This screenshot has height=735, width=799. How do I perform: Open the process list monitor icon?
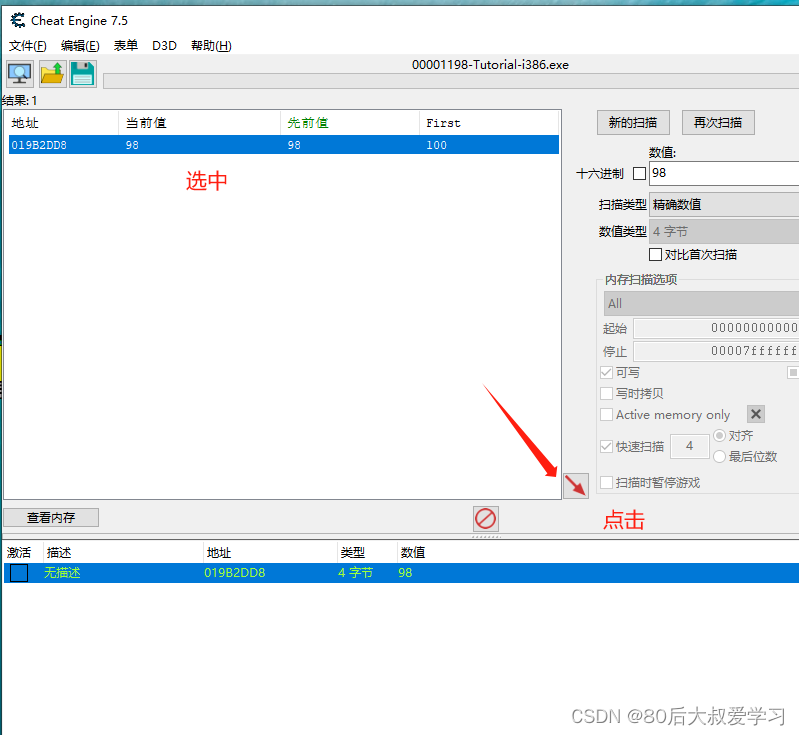coord(20,74)
